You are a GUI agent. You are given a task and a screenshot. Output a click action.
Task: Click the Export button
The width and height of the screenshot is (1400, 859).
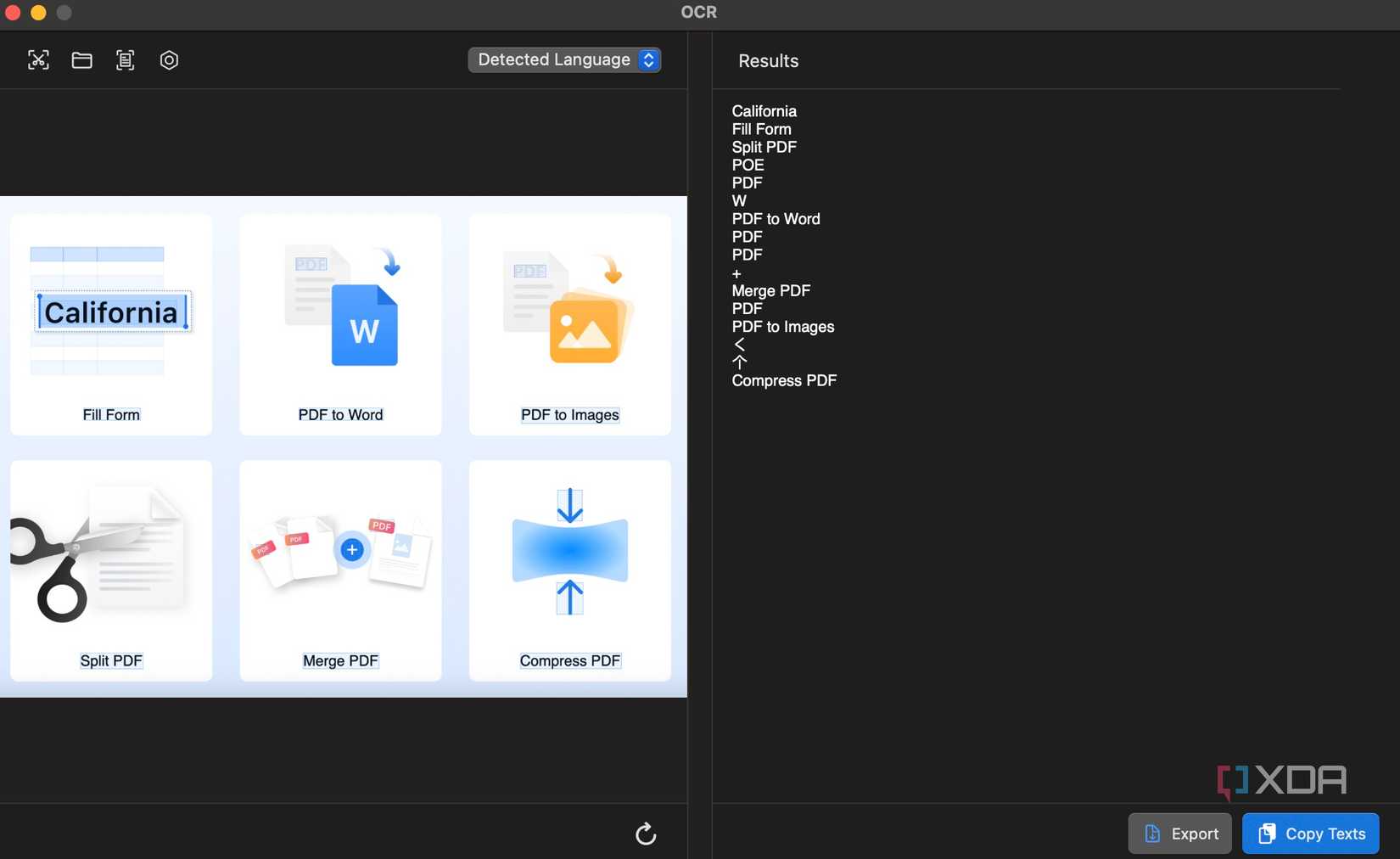coord(1179,834)
